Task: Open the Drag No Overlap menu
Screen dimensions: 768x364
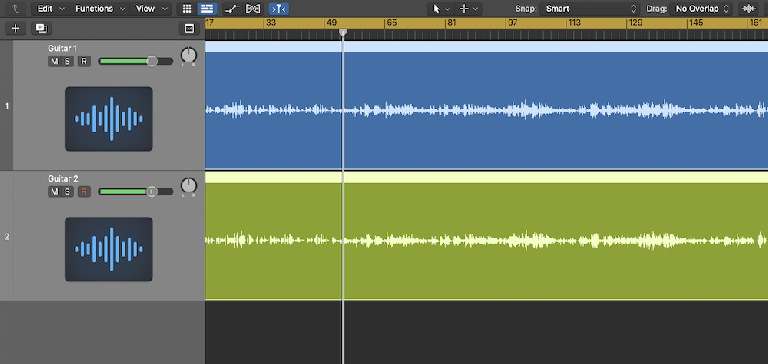Action: pyautogui.click(x=701, y=8)
